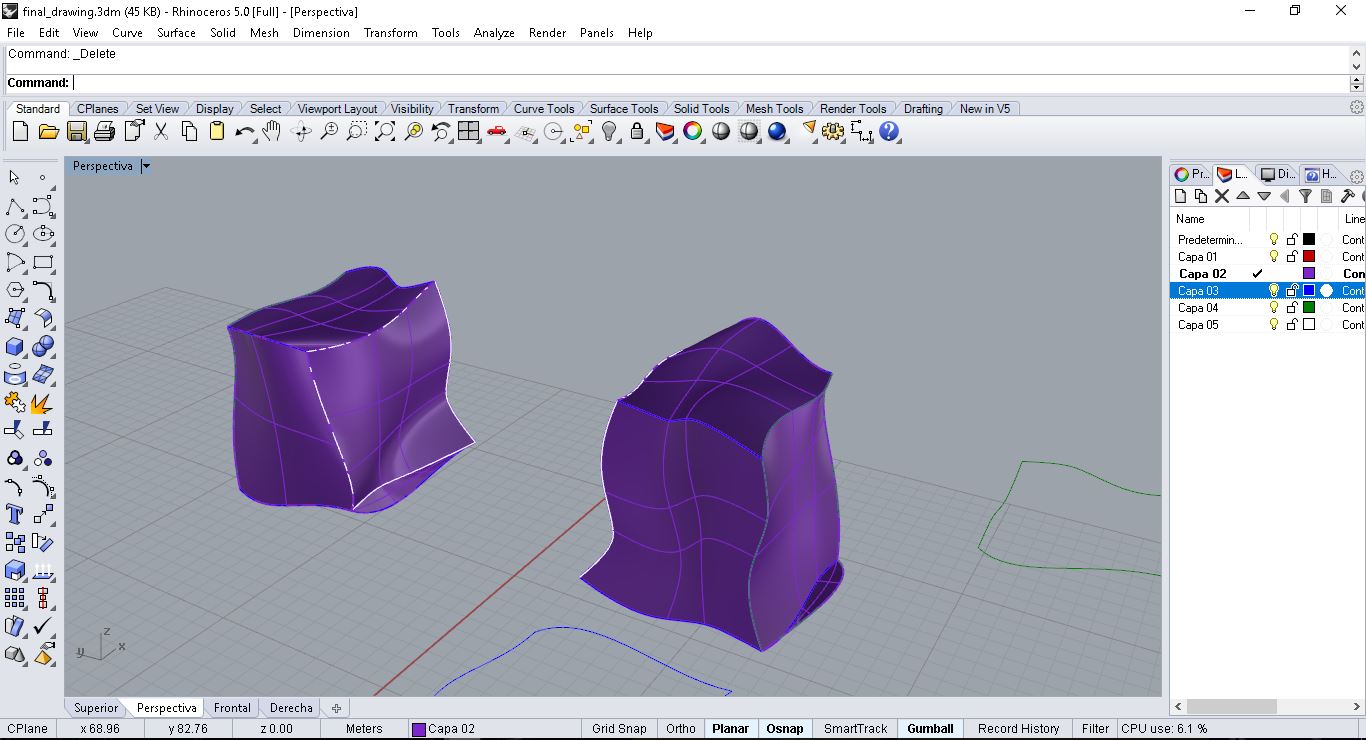Click into the Command input field
Viewport: 1366px width, 740px height.
click(x=710, y=83)
